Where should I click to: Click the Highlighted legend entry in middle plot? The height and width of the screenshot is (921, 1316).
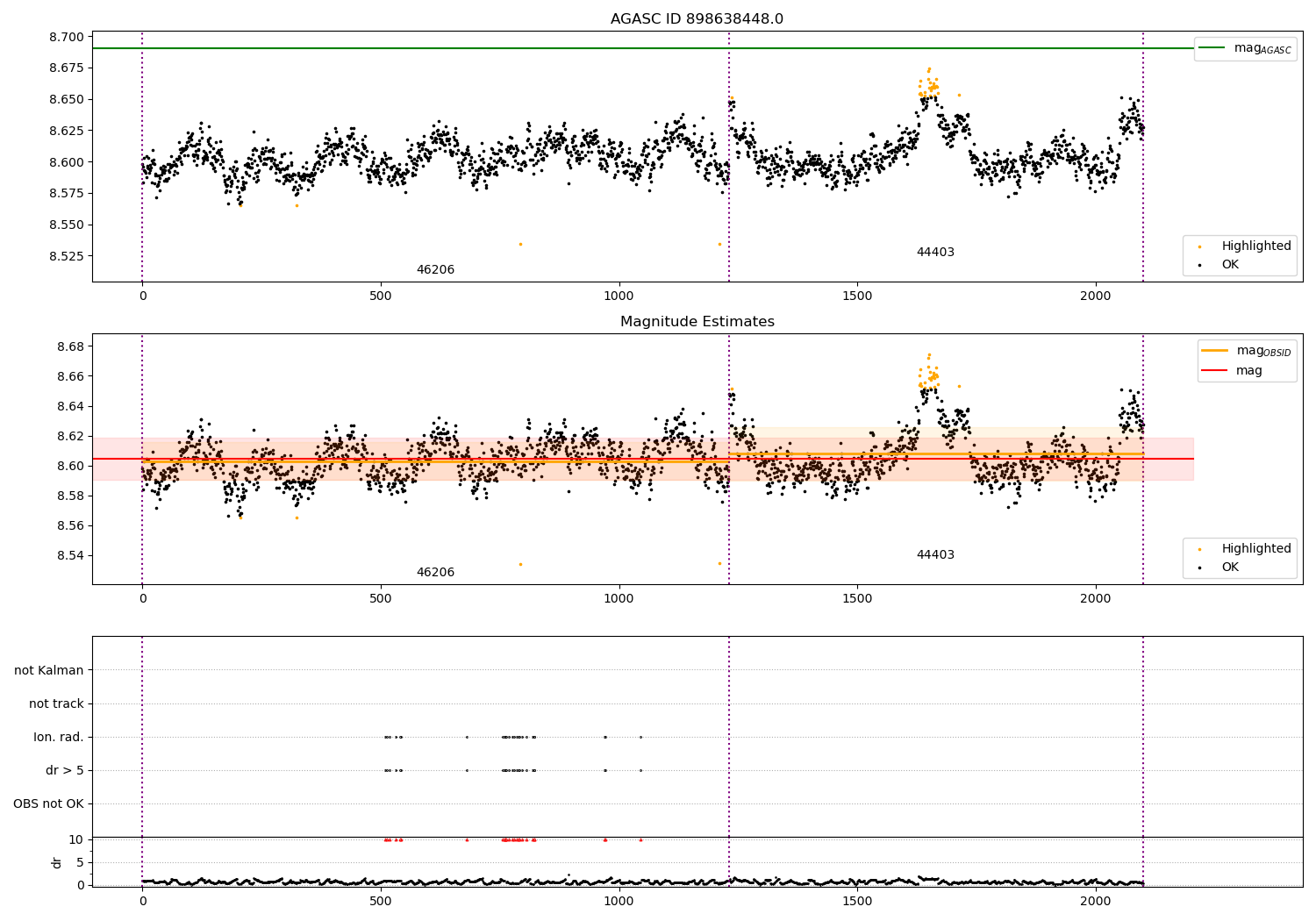(1242, 548)
